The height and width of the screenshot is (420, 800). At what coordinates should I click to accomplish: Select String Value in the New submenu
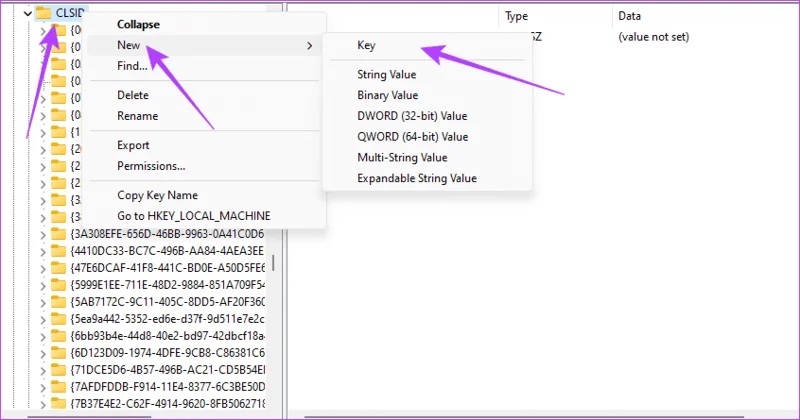pos(387,75)
